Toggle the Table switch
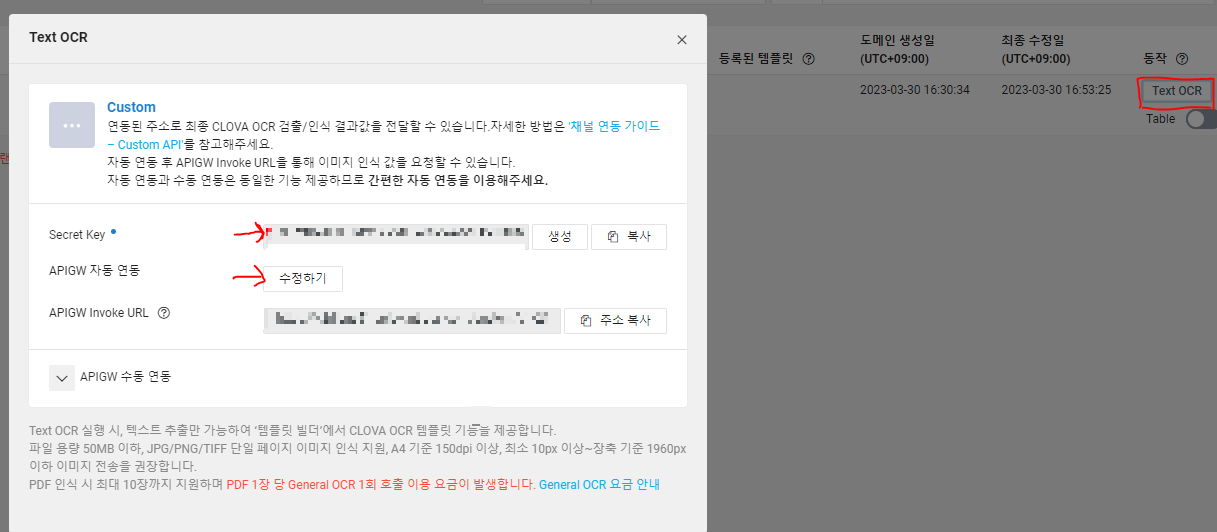The image size is (1217, 532). (x=1200, y=119)
